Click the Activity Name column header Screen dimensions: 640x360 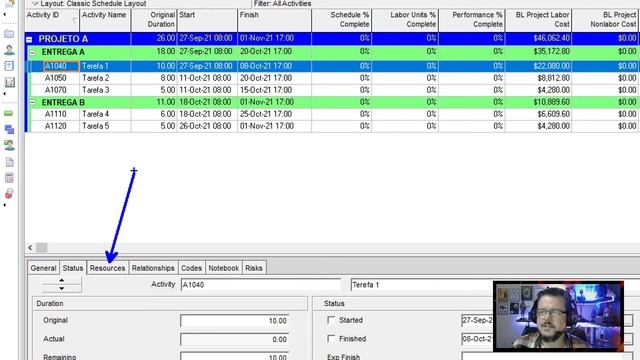(105, 20)
